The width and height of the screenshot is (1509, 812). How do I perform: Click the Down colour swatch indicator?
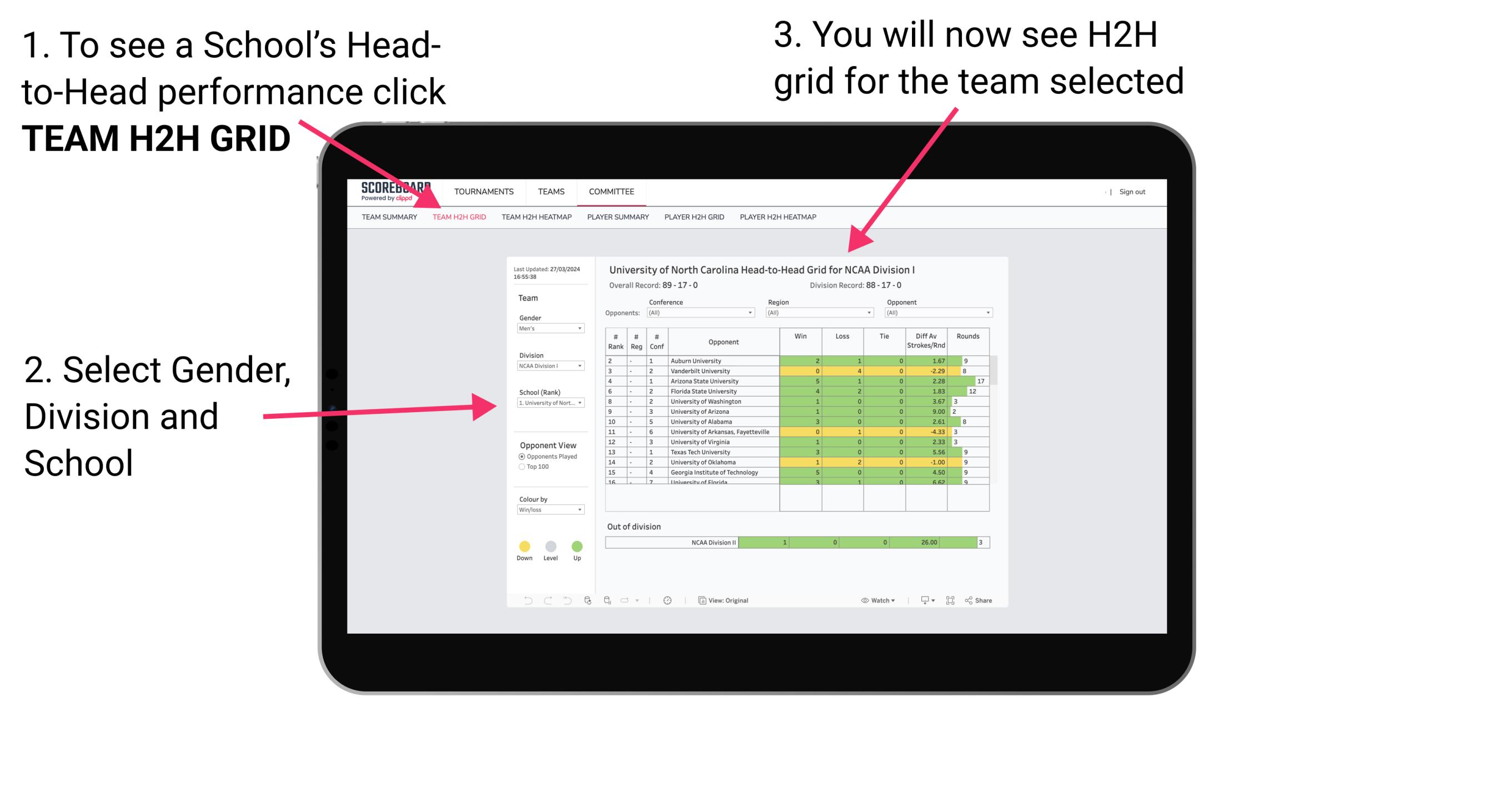point(525,543)
